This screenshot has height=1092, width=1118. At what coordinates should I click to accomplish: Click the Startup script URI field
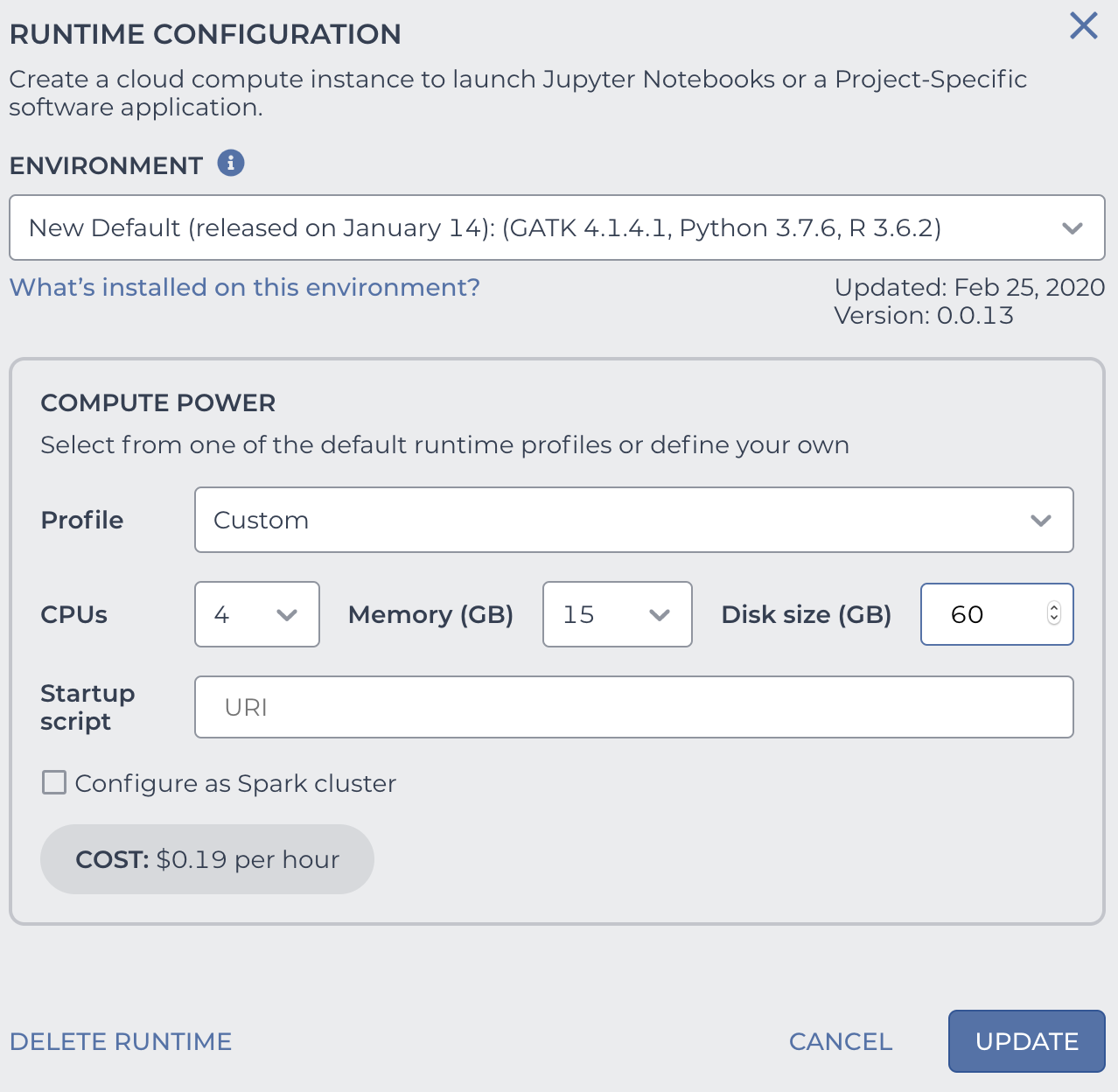tap(634, 707)
